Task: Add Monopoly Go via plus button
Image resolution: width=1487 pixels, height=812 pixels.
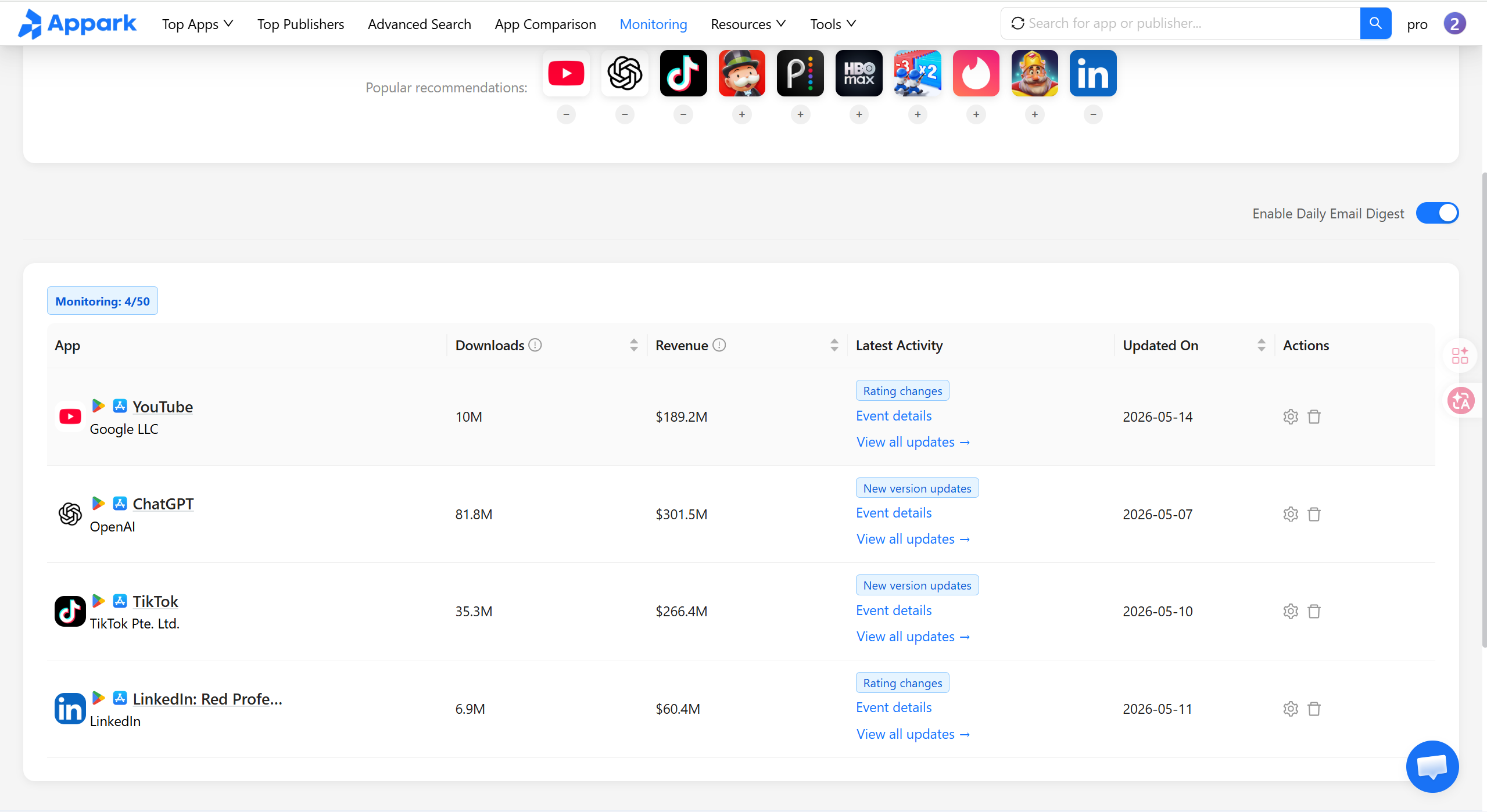Action: (x=742, y=114)
